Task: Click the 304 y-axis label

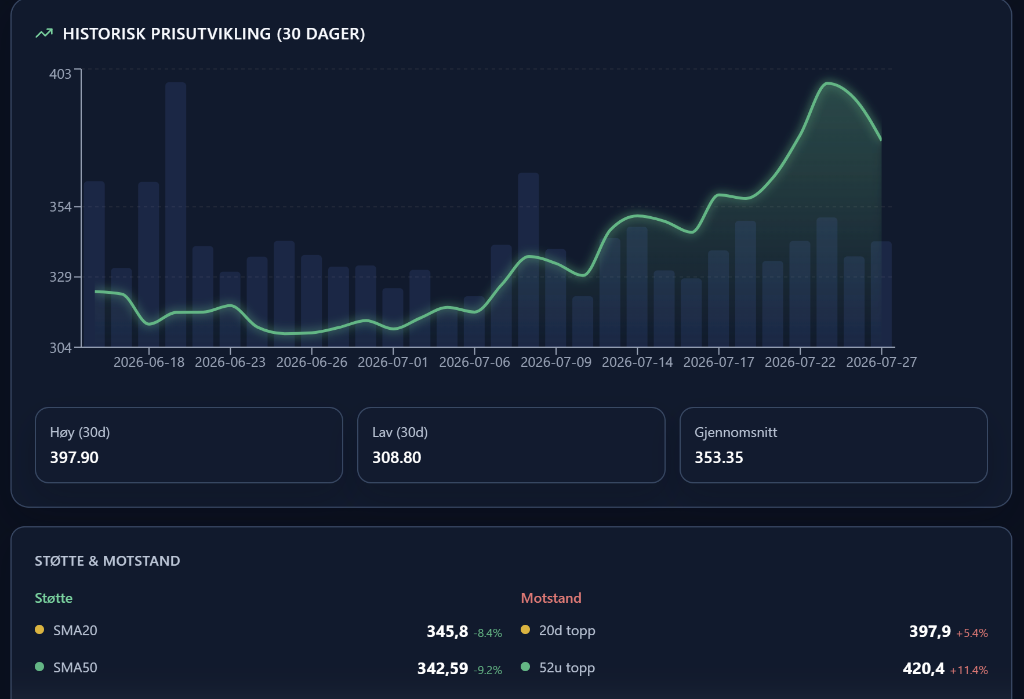Action: pyautogui.click(x=60, y=348)
